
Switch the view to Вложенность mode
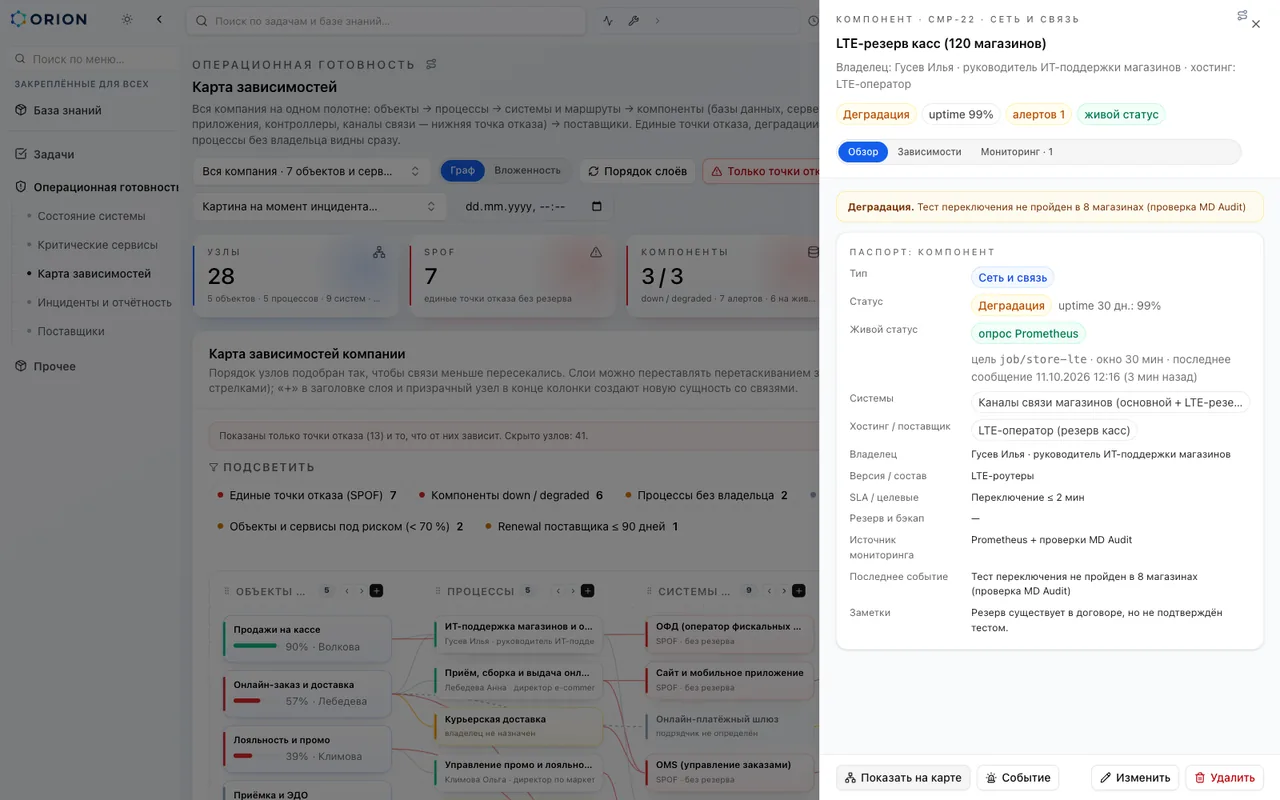[x=527, y=171]
